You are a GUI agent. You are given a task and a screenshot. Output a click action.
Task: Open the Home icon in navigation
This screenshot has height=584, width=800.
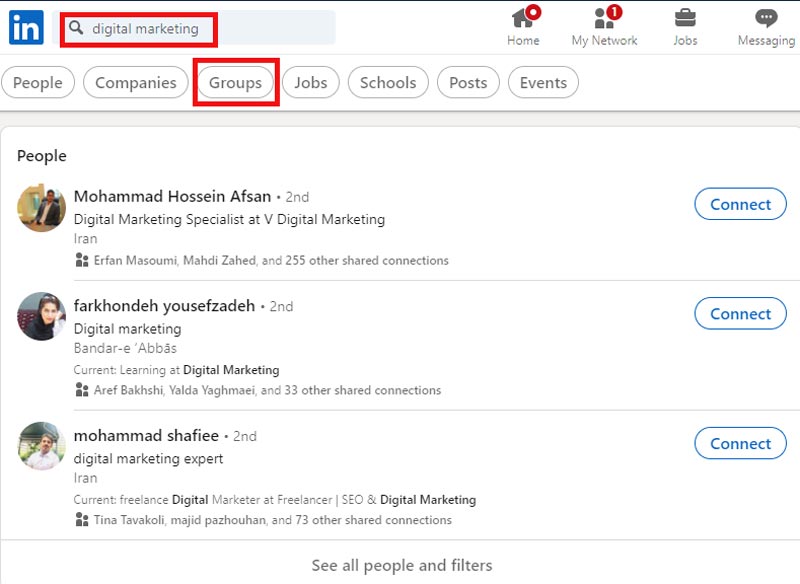coord(523,20)
